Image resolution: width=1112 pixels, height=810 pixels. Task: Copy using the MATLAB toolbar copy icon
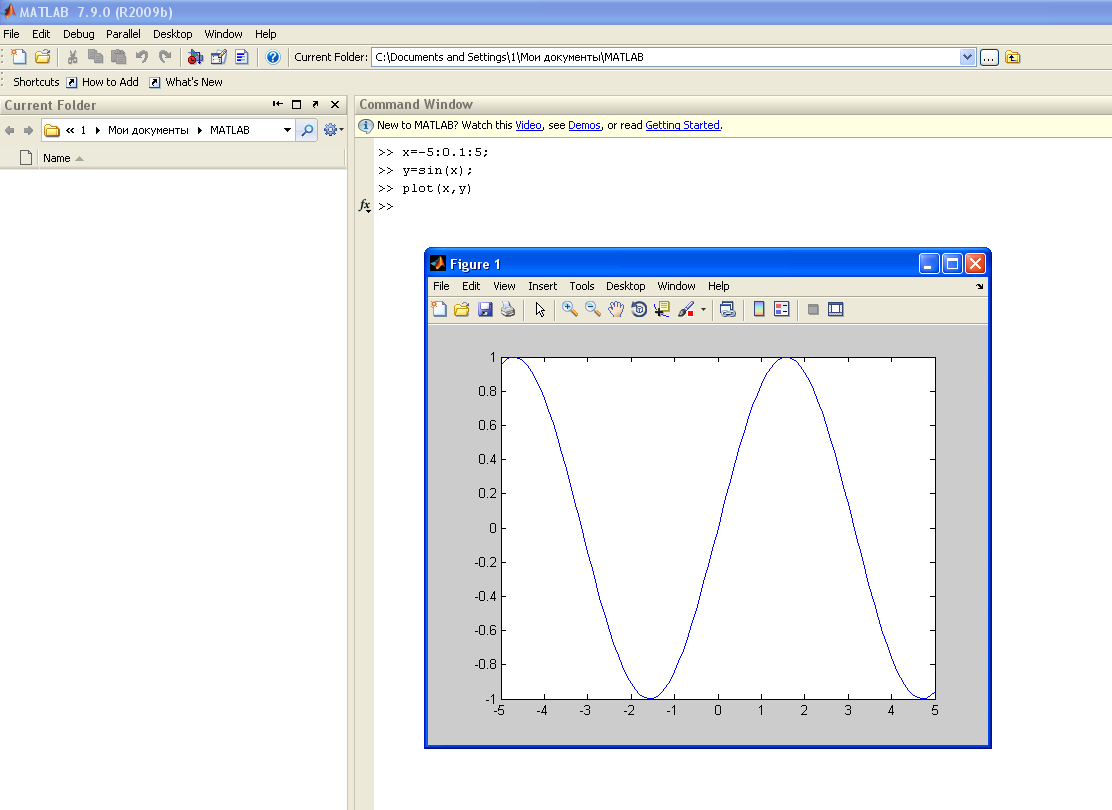(95, 57)
